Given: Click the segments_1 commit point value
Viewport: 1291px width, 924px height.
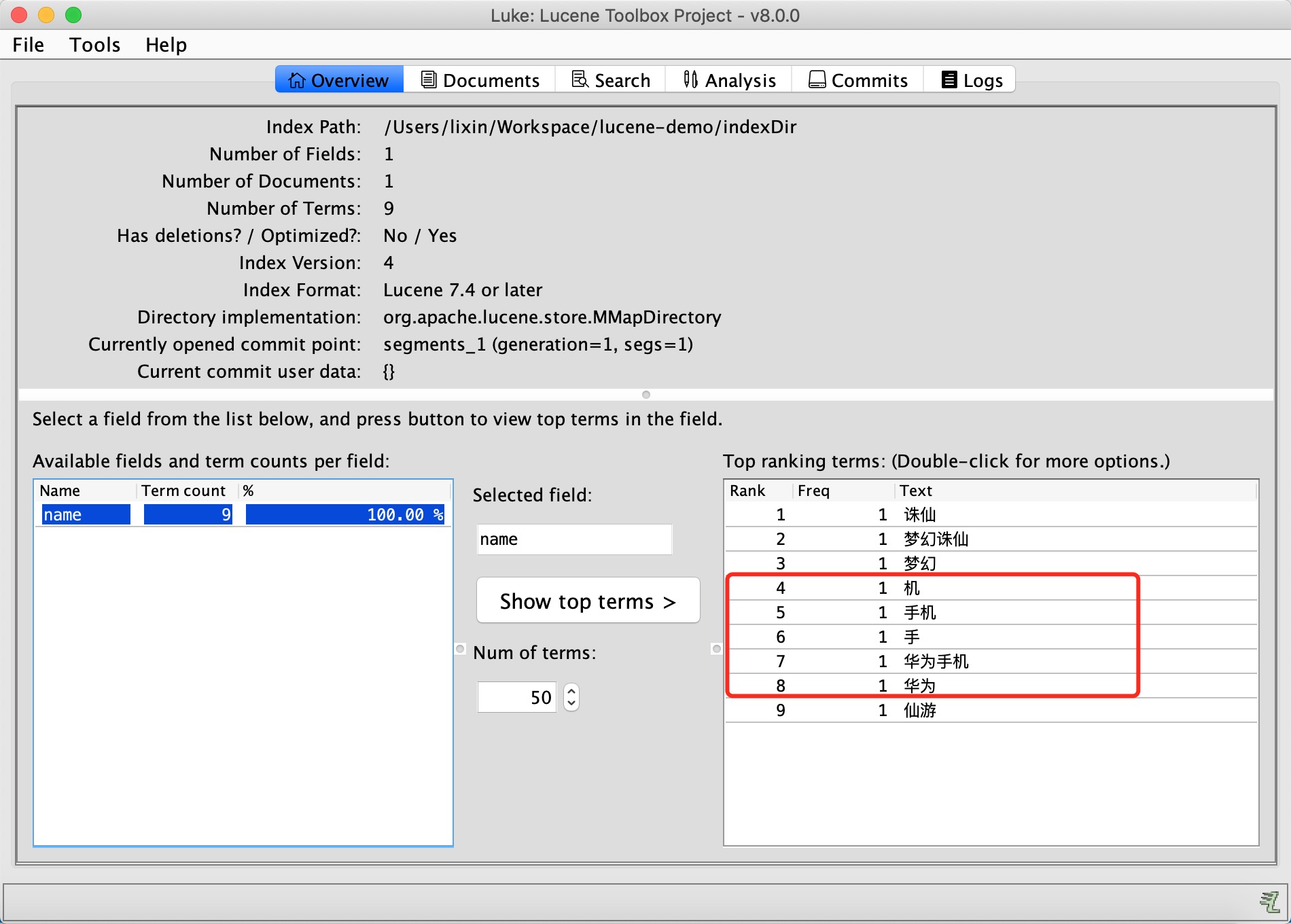Looking at the screenshot, I should point(538,344).
